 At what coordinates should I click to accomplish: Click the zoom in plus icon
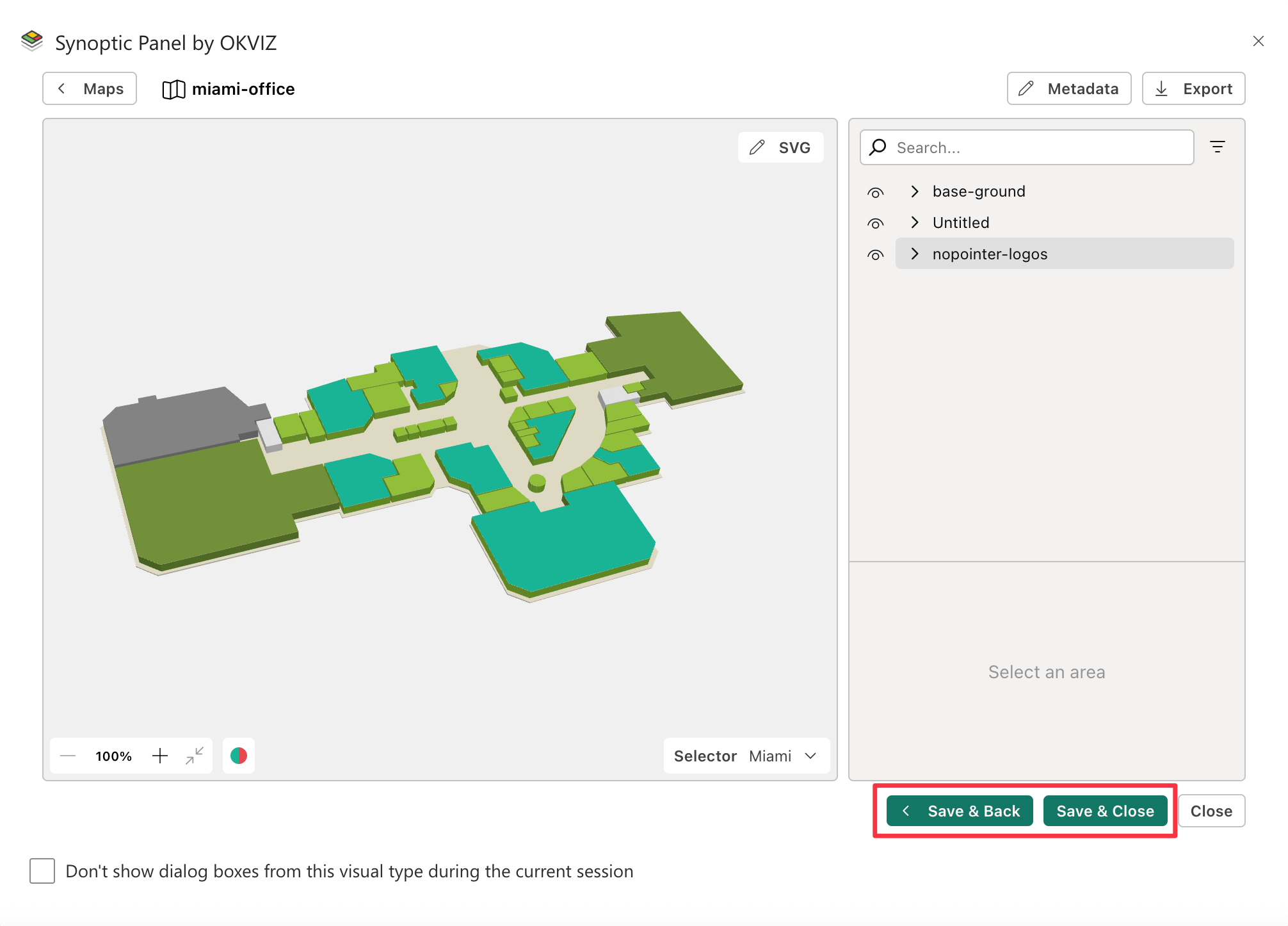point(160,756)
